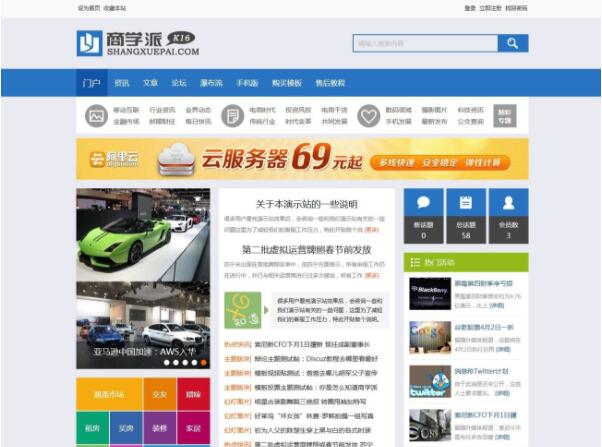602x447 pixels.
Task: Click the calendar 总话题 icon
Action: tap(466, 202)
